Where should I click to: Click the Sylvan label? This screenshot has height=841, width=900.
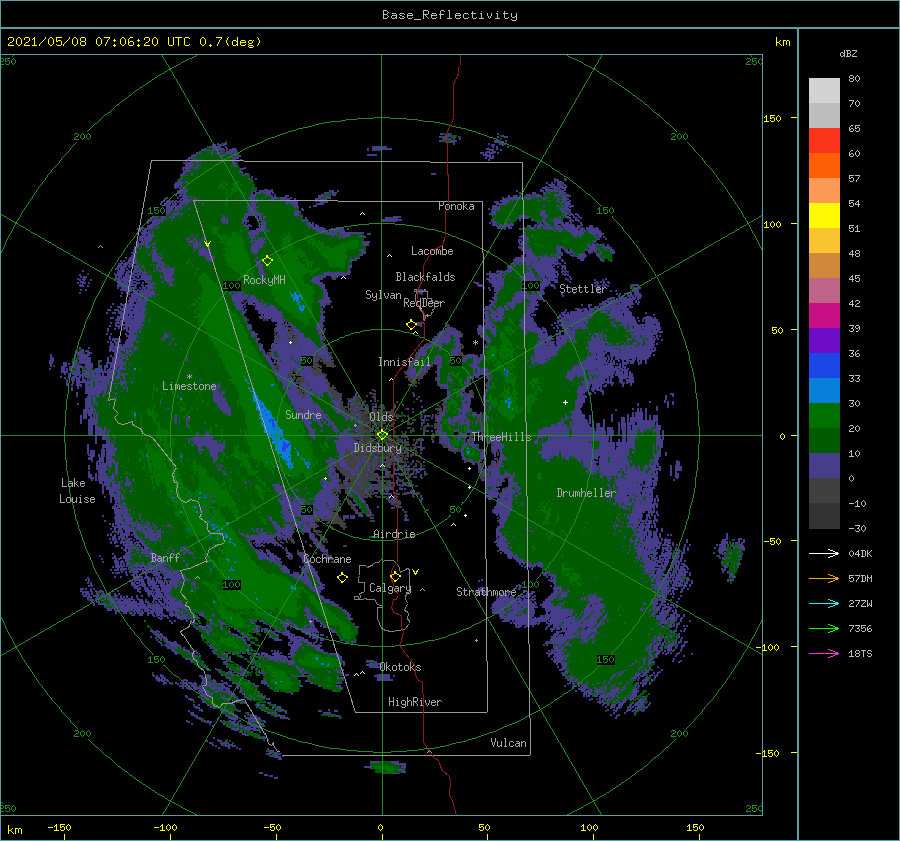[x=383, y=295]
